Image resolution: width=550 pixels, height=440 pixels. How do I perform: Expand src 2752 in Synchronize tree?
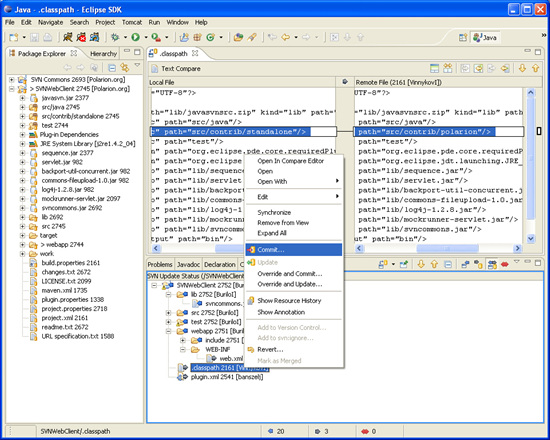click(168, 313)
